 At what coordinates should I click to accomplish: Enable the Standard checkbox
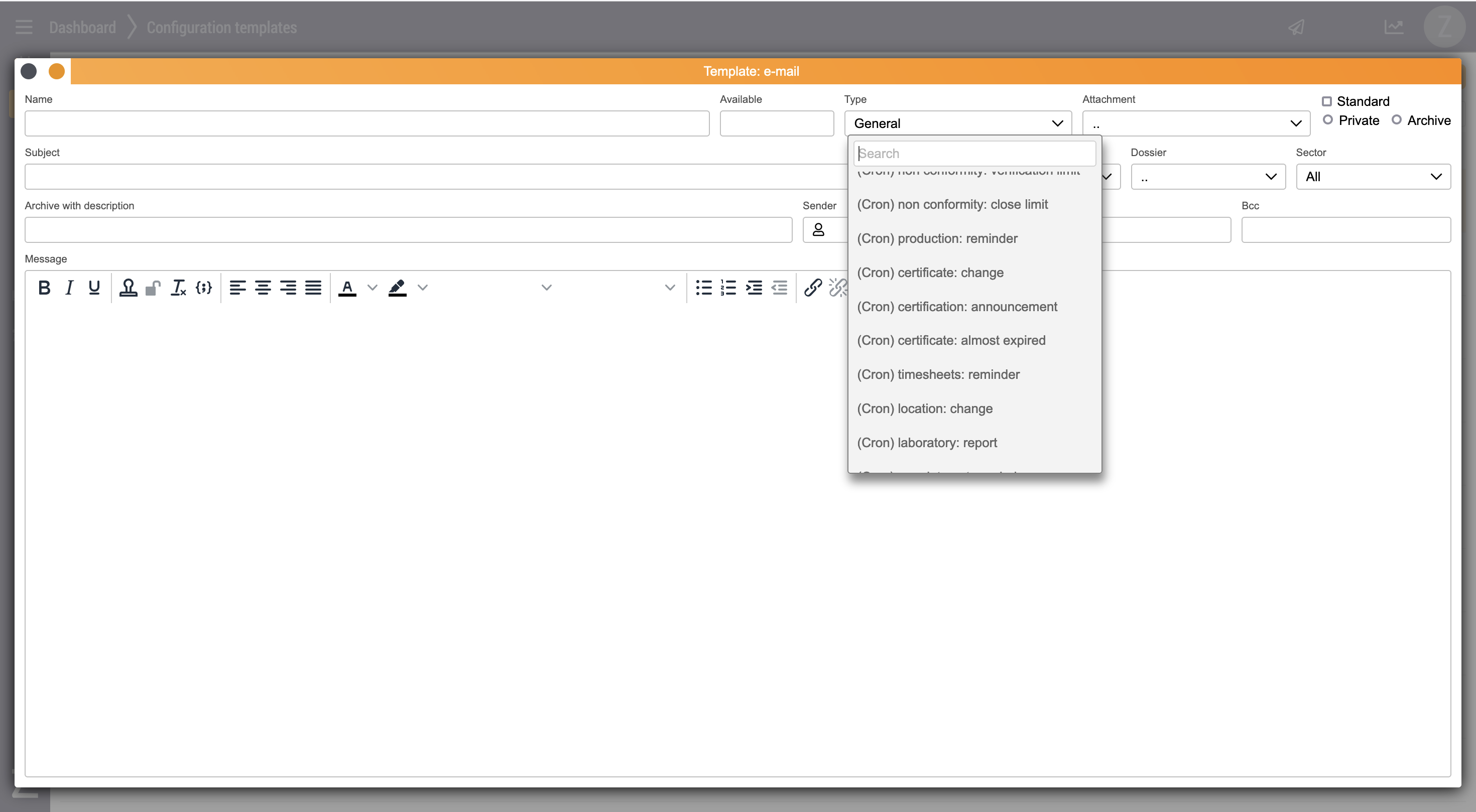click(x=1327, y=101)
